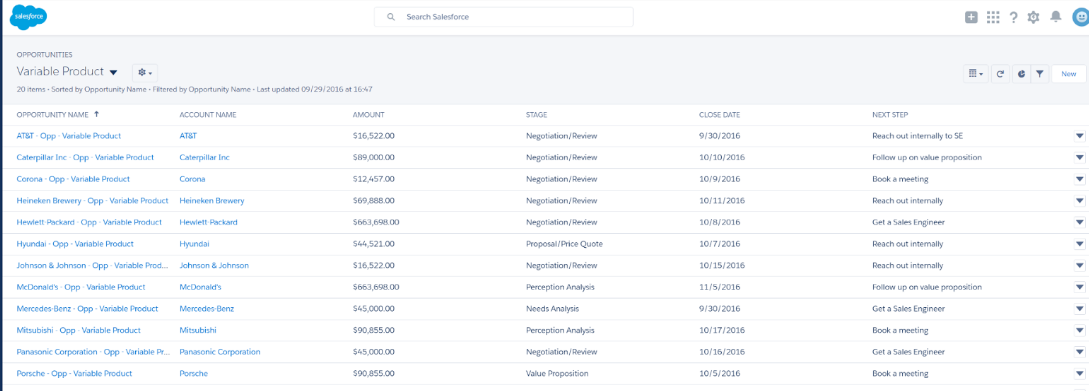Screen dimensions: 1089x391
Task: Open row actions for Hyundai opportunity
Action: [1079, 244]
